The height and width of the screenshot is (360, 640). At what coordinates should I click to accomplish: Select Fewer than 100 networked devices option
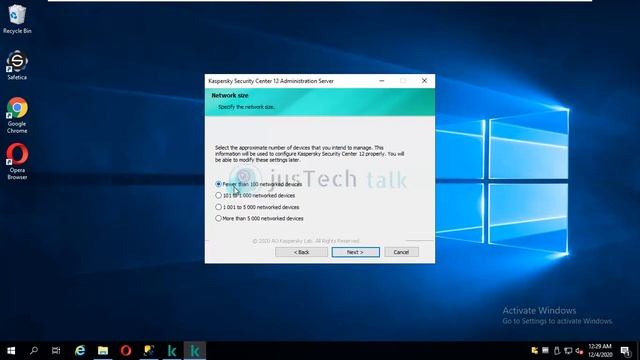tap(259, 184)
